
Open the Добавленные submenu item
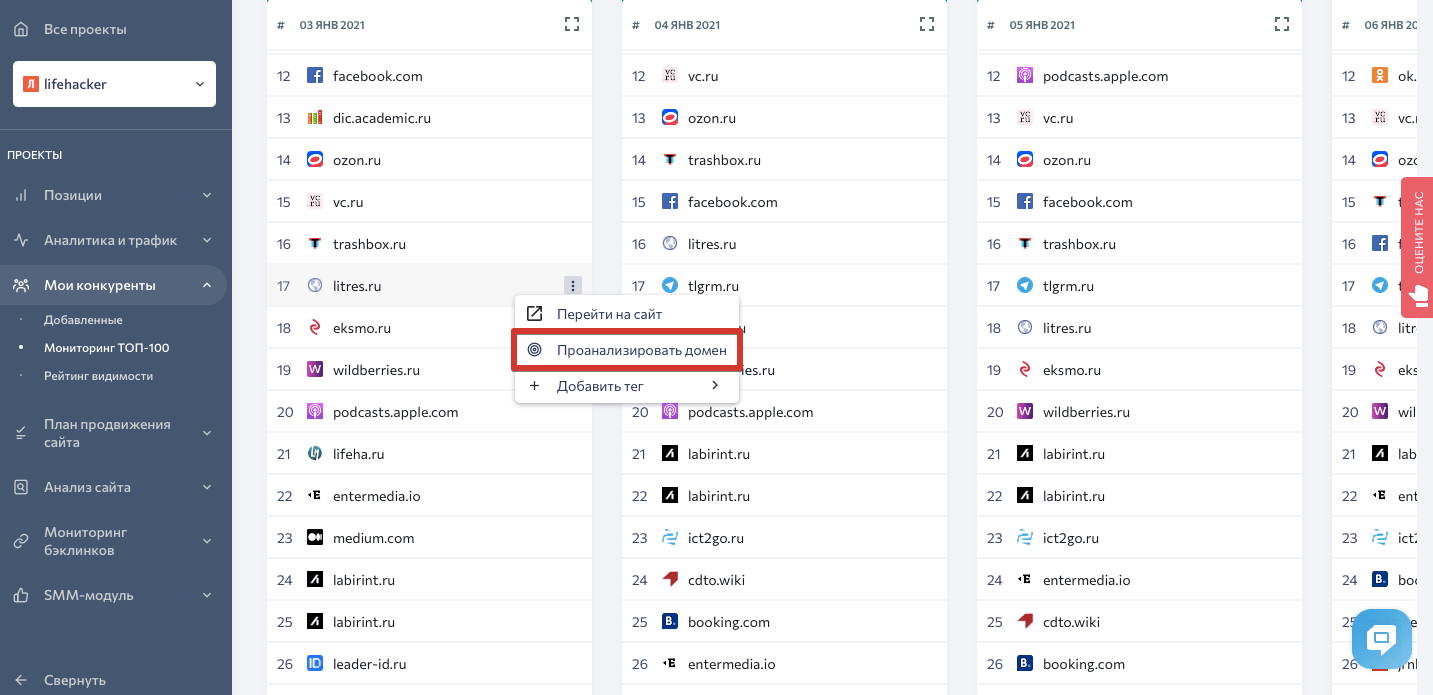point(83,320)
